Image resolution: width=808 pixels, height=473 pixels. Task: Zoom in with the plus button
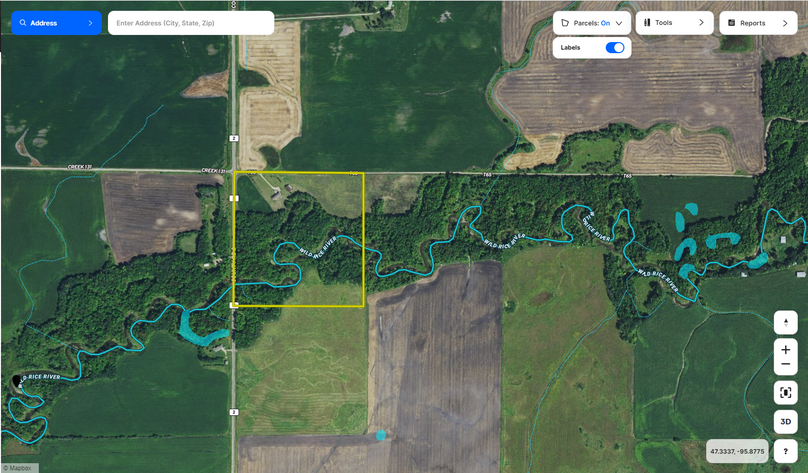coord(785,350)
